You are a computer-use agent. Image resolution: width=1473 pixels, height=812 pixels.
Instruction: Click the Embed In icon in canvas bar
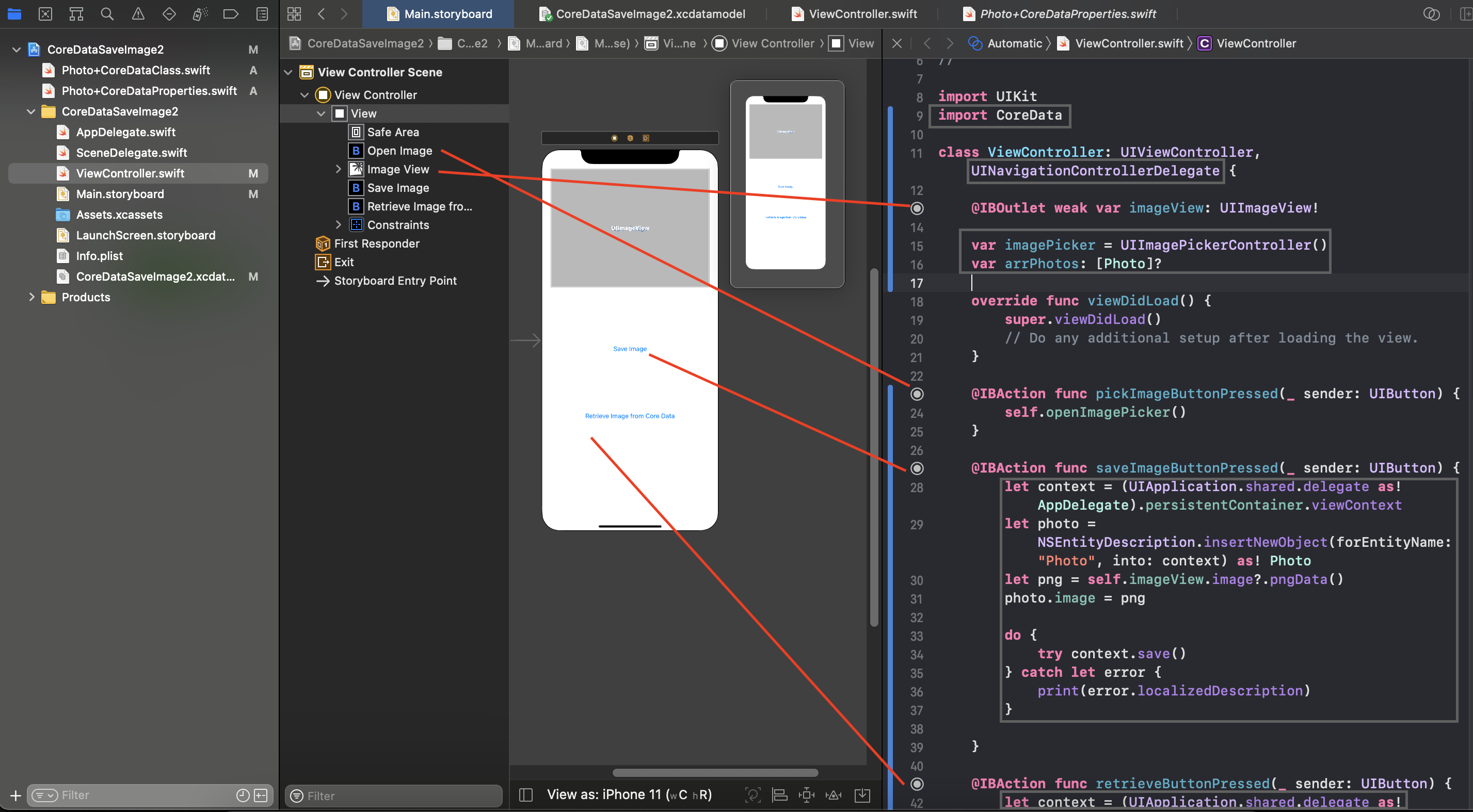(x=862, y=794)
